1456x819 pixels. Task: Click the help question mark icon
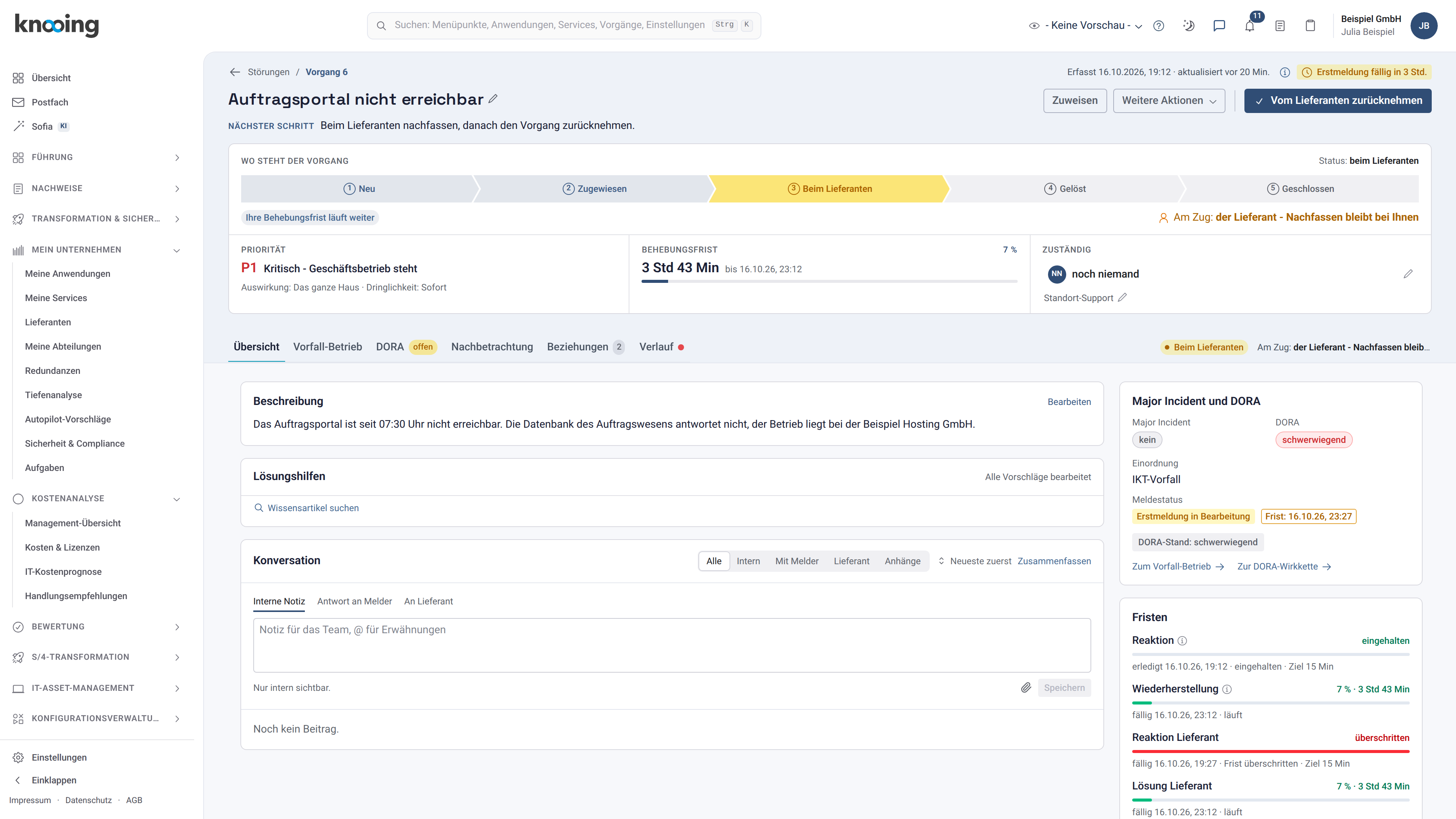click(1159, 25)
